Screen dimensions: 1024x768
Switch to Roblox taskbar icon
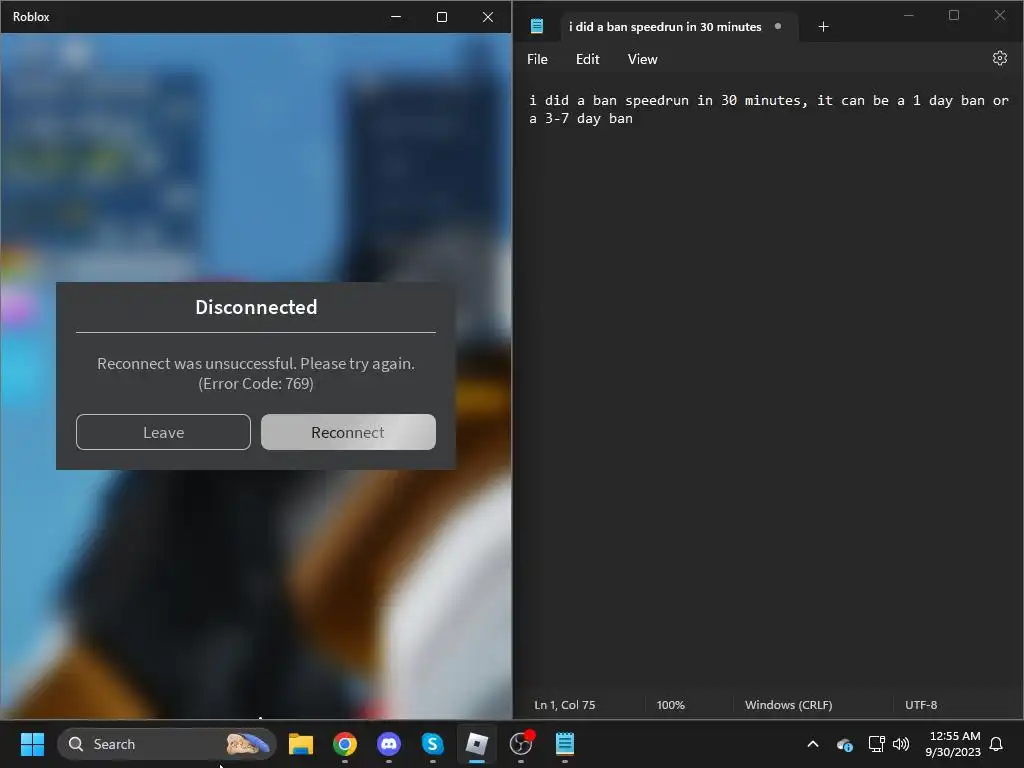click(x=477, y=744)
